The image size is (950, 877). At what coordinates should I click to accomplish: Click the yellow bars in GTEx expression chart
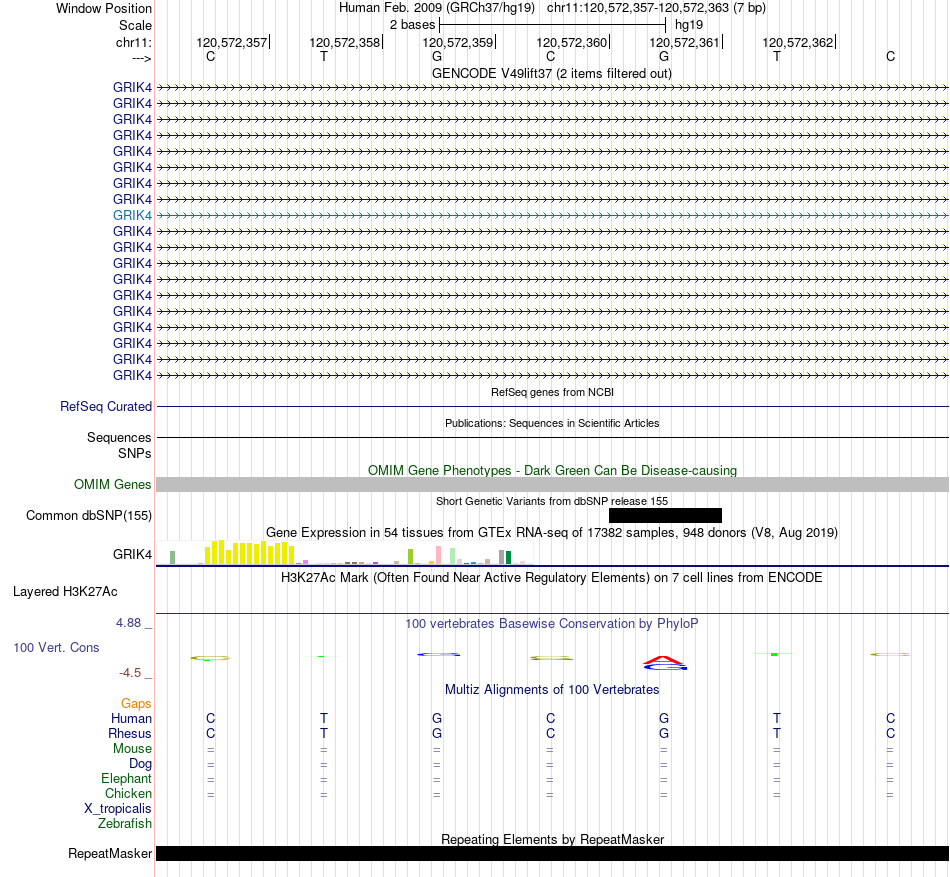(x=250, y=552)
